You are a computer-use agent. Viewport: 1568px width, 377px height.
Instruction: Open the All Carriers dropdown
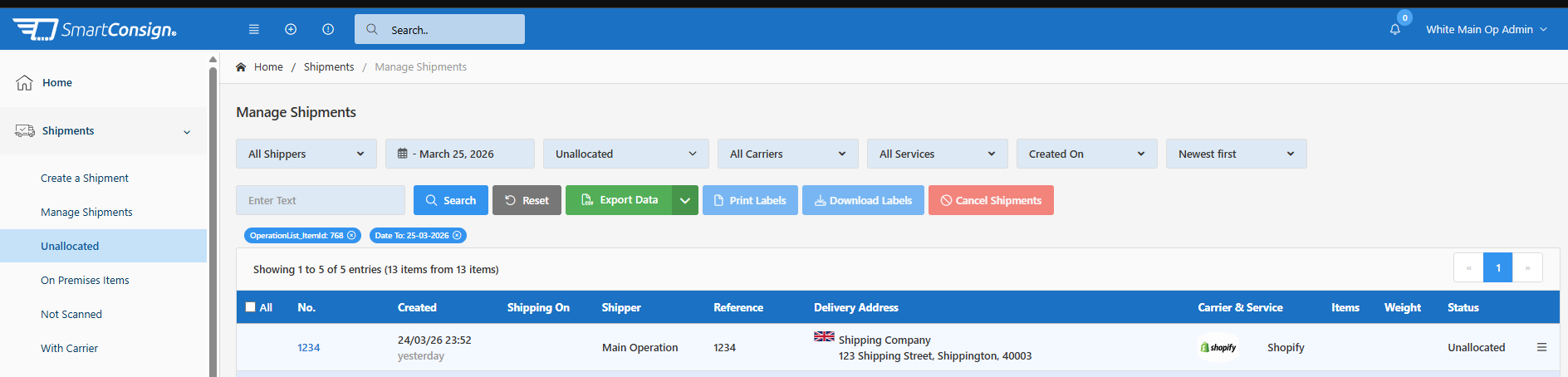click(x=788, y=154)
